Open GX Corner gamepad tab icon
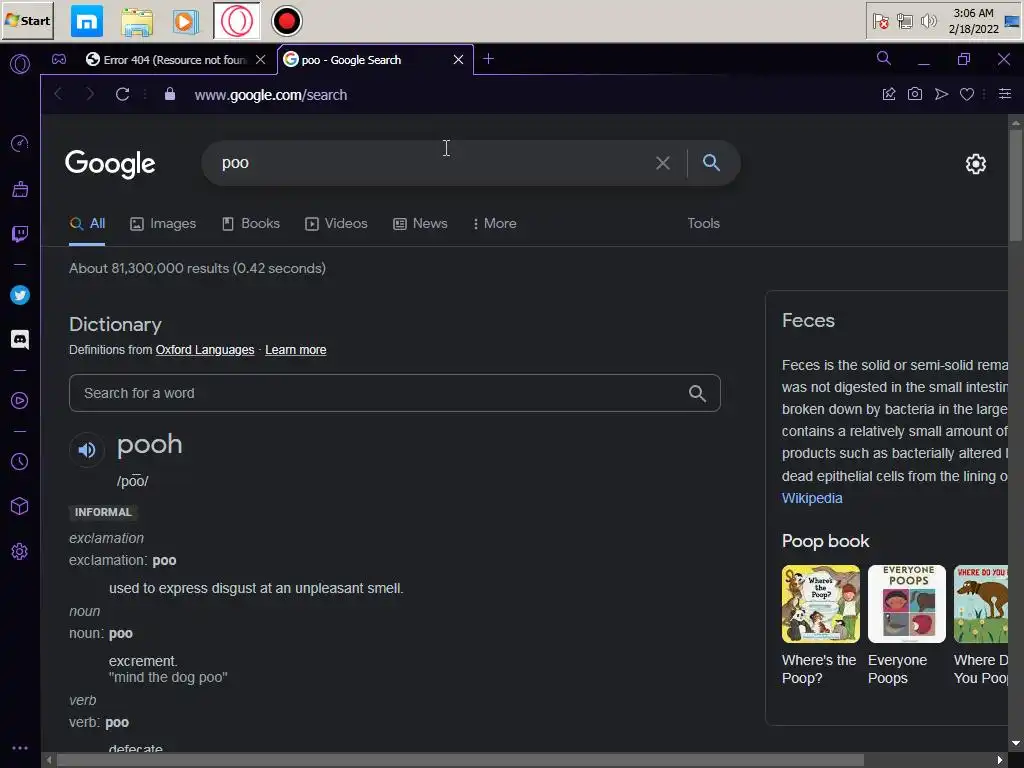The width and height of the screenshot is (1024, 768). 59,59
